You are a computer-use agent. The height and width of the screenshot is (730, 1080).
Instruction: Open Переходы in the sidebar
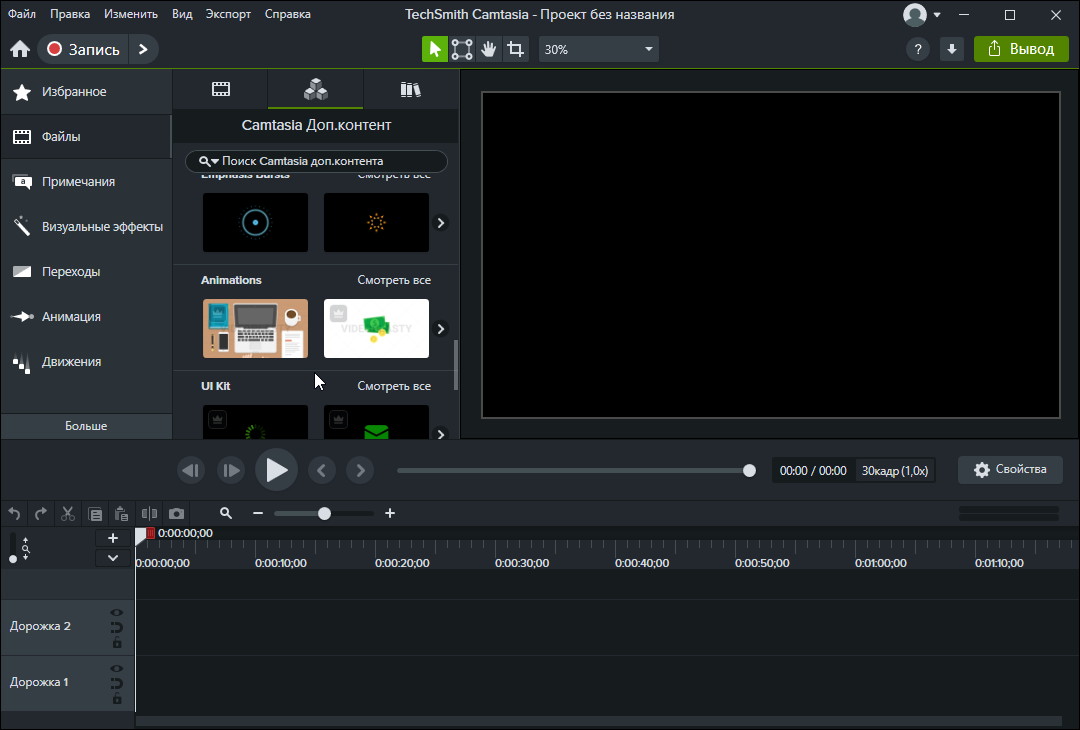click(x=86, y=271)
